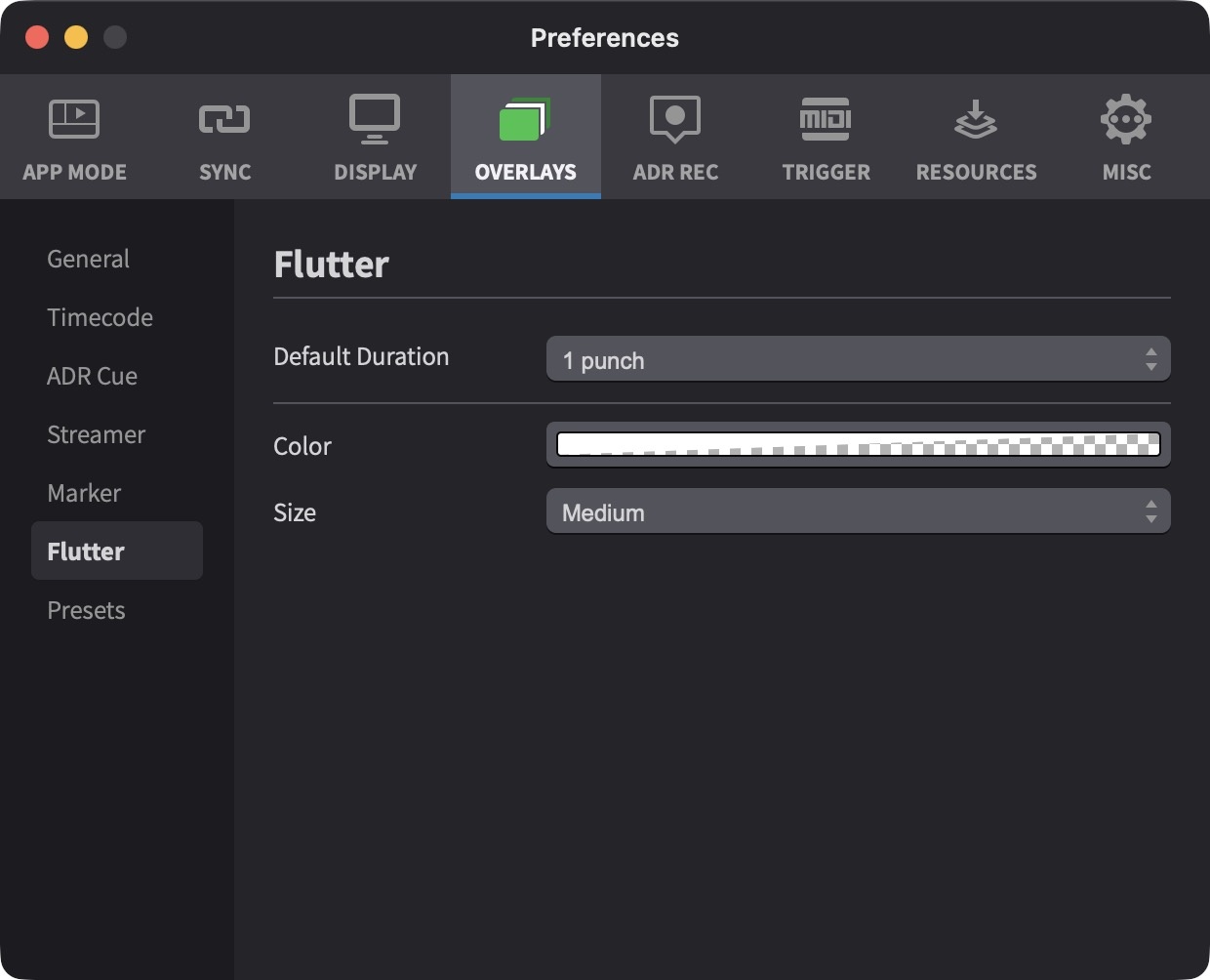Click the Preferences window title
1210x980 pixels.
pos(605,37)
